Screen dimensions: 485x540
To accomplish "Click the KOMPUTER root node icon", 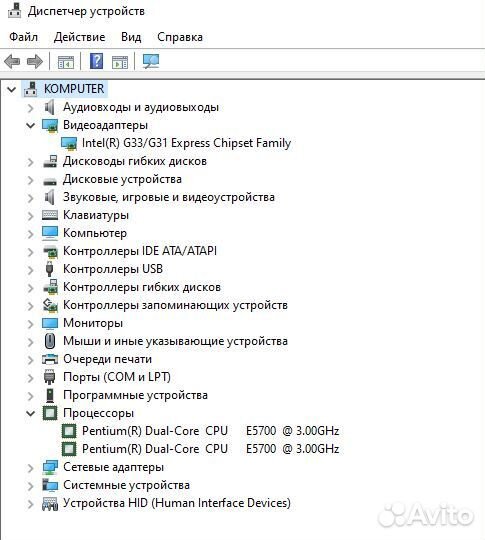I will pyautogui.click(x=30, y=89).
